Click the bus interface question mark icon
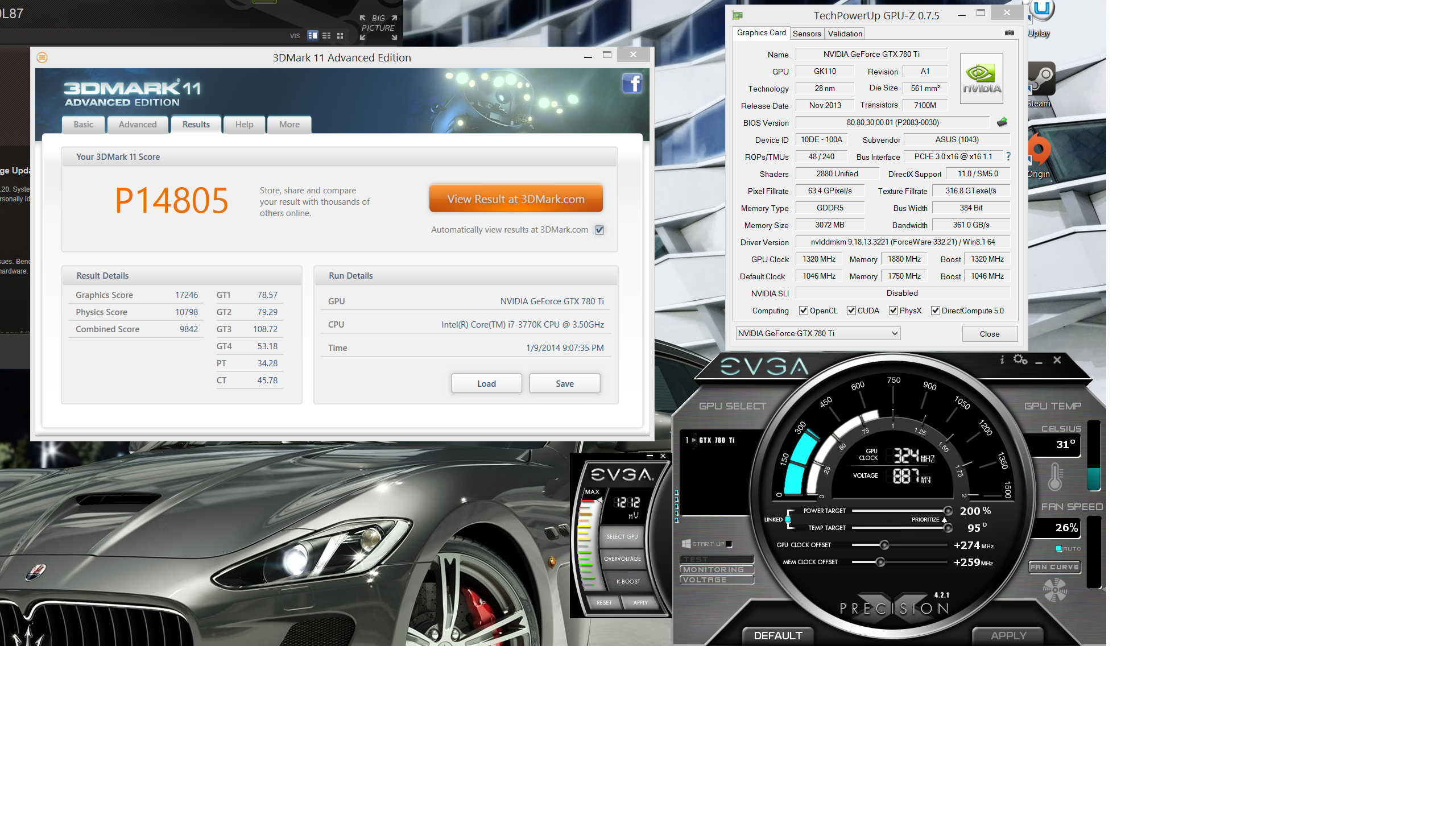 point(1008,156)
